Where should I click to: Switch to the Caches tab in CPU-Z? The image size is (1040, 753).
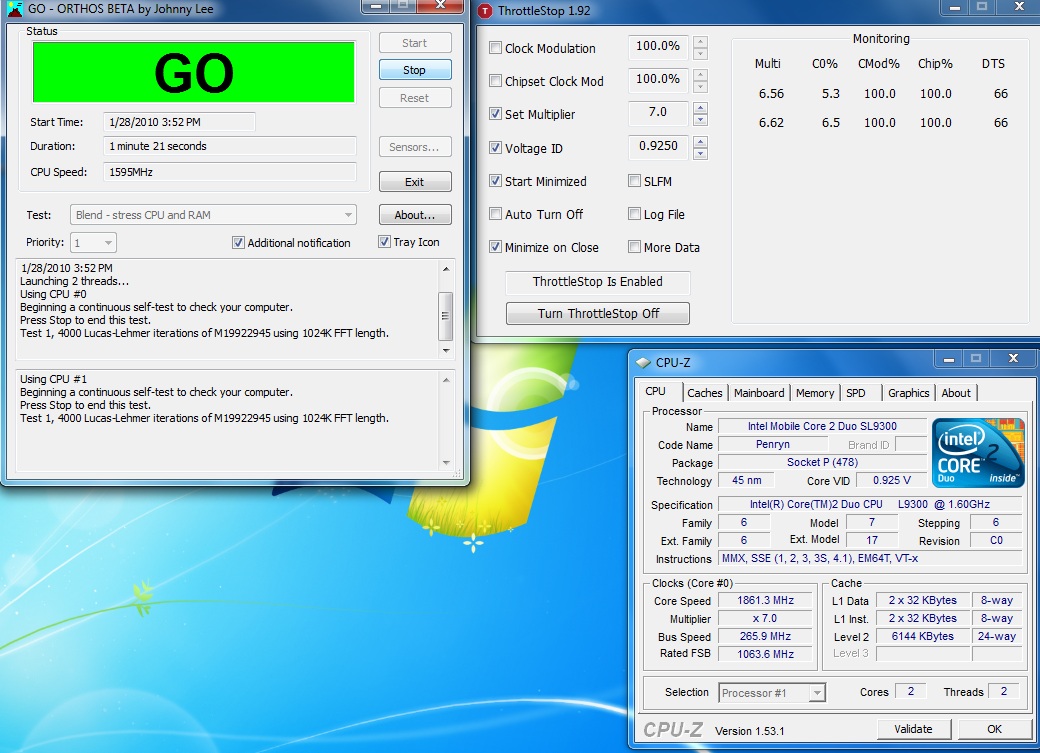[704, 393]
